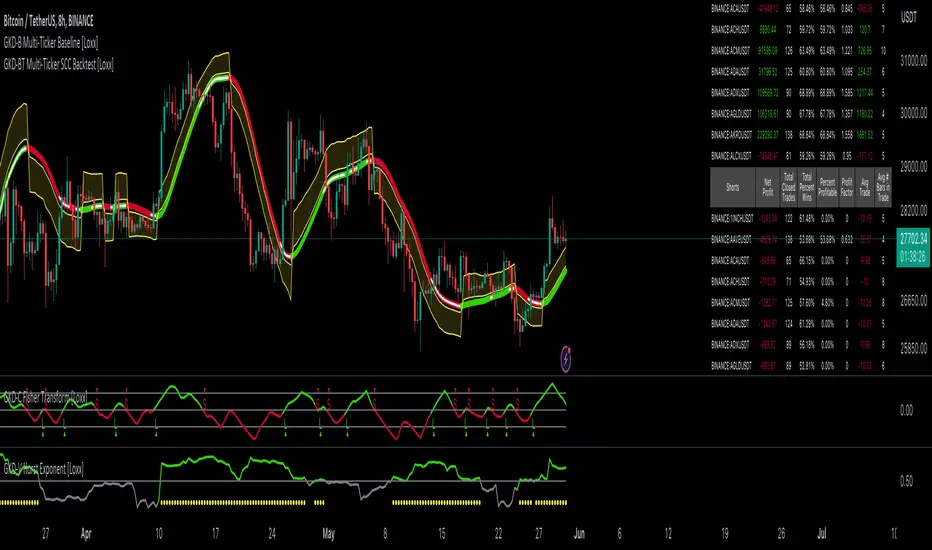
Task: Select the GKD-B Multi-Ticker Baseline indicator legend
Action: tap(51, 43)
